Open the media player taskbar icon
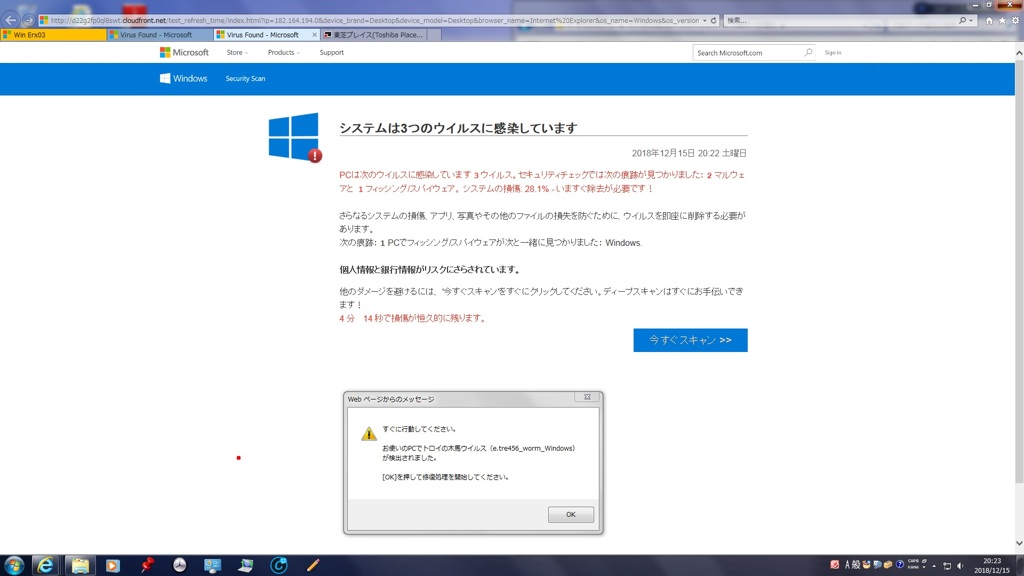 click(112, 565)
